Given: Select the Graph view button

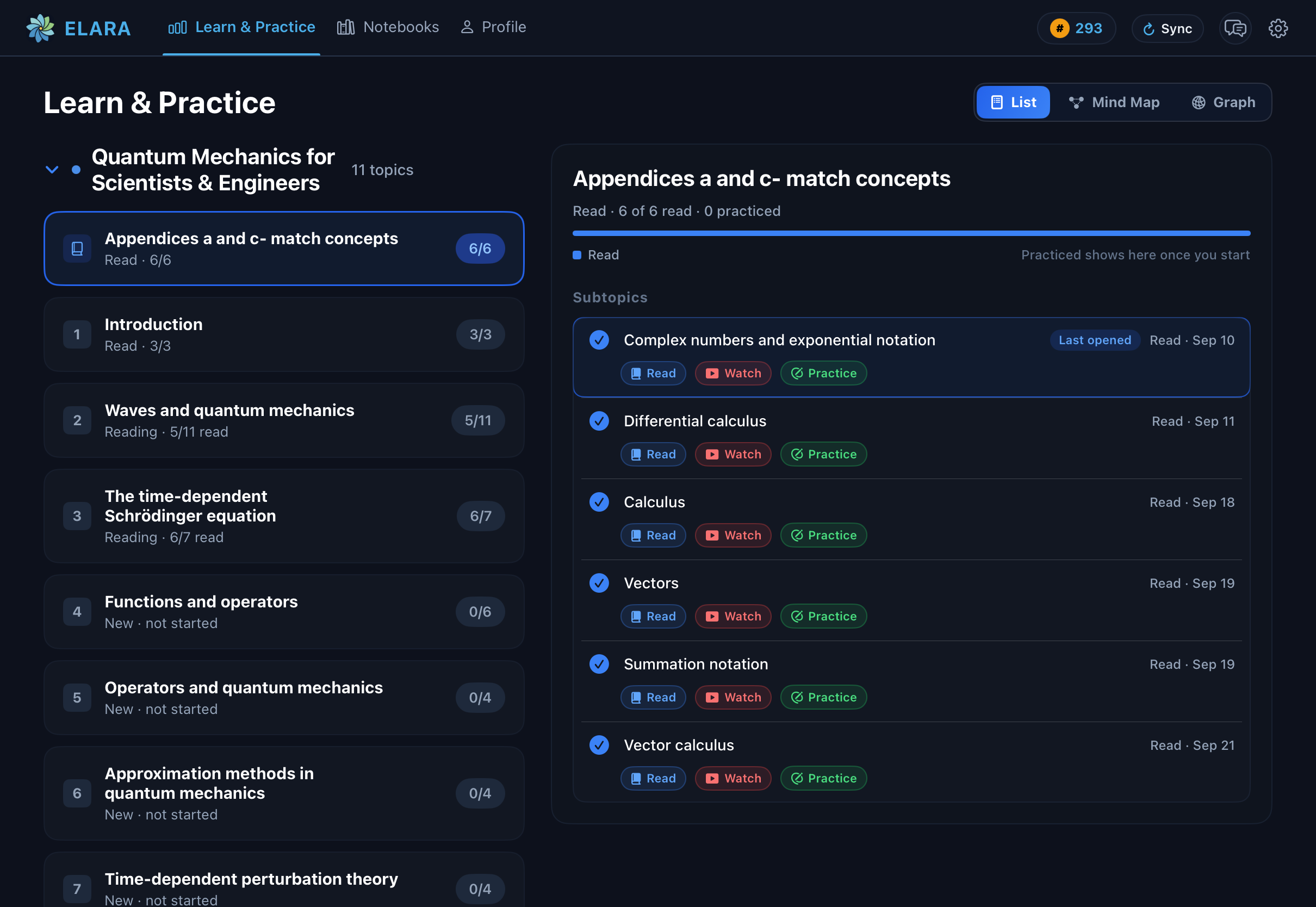Looking at the screenshot, I should 1223,102.
